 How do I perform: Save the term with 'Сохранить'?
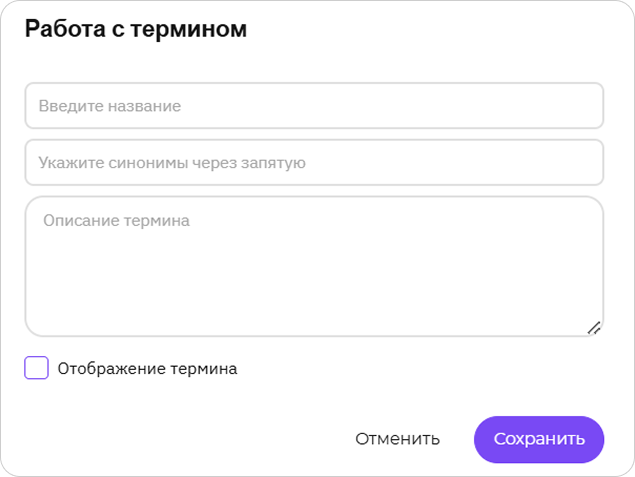click(x=539, y=439)
